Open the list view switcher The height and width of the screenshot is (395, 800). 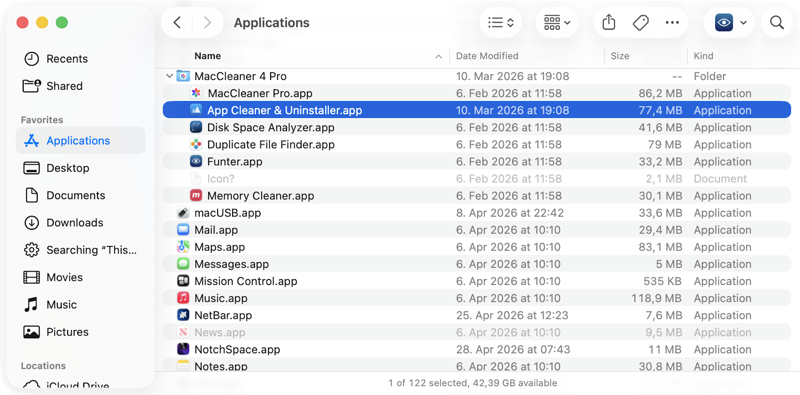(501, 22)
